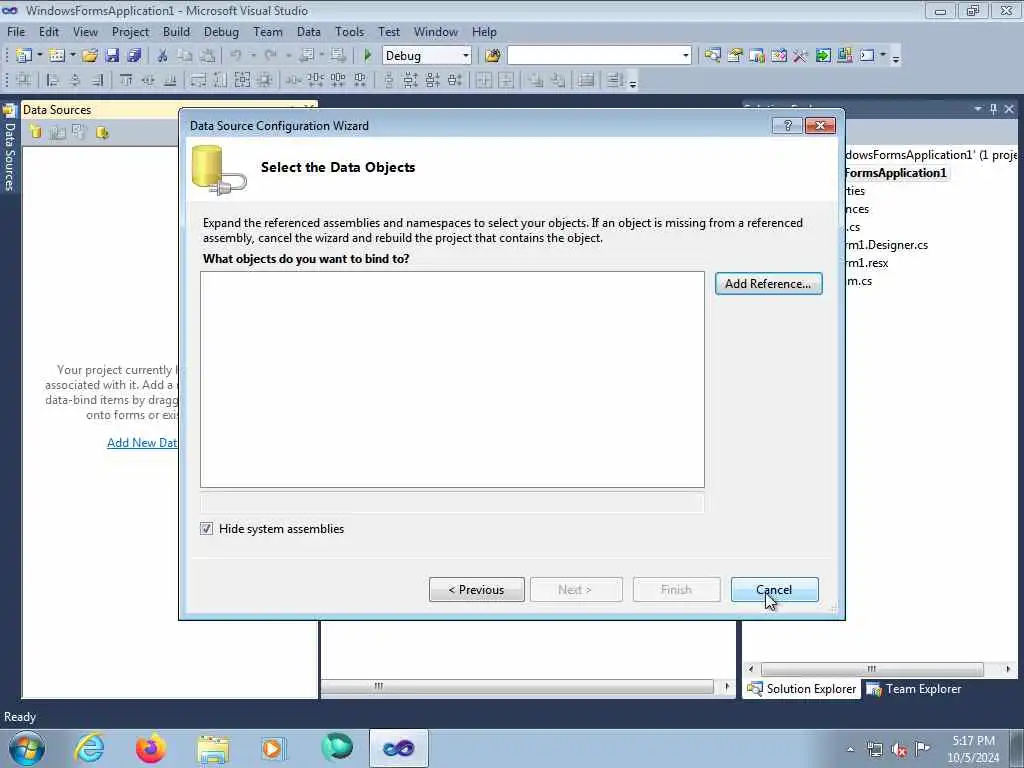Open the Edit menu
Viewport: 1024px width, 768px height.
pos(48,31)
